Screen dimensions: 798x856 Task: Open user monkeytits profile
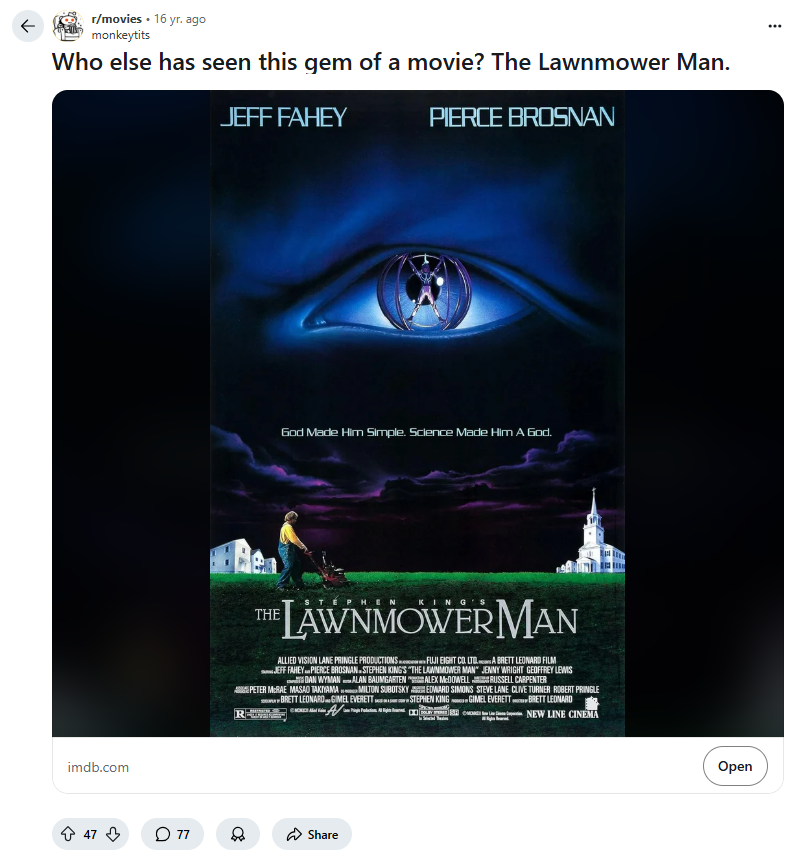(x=121, y=35)
